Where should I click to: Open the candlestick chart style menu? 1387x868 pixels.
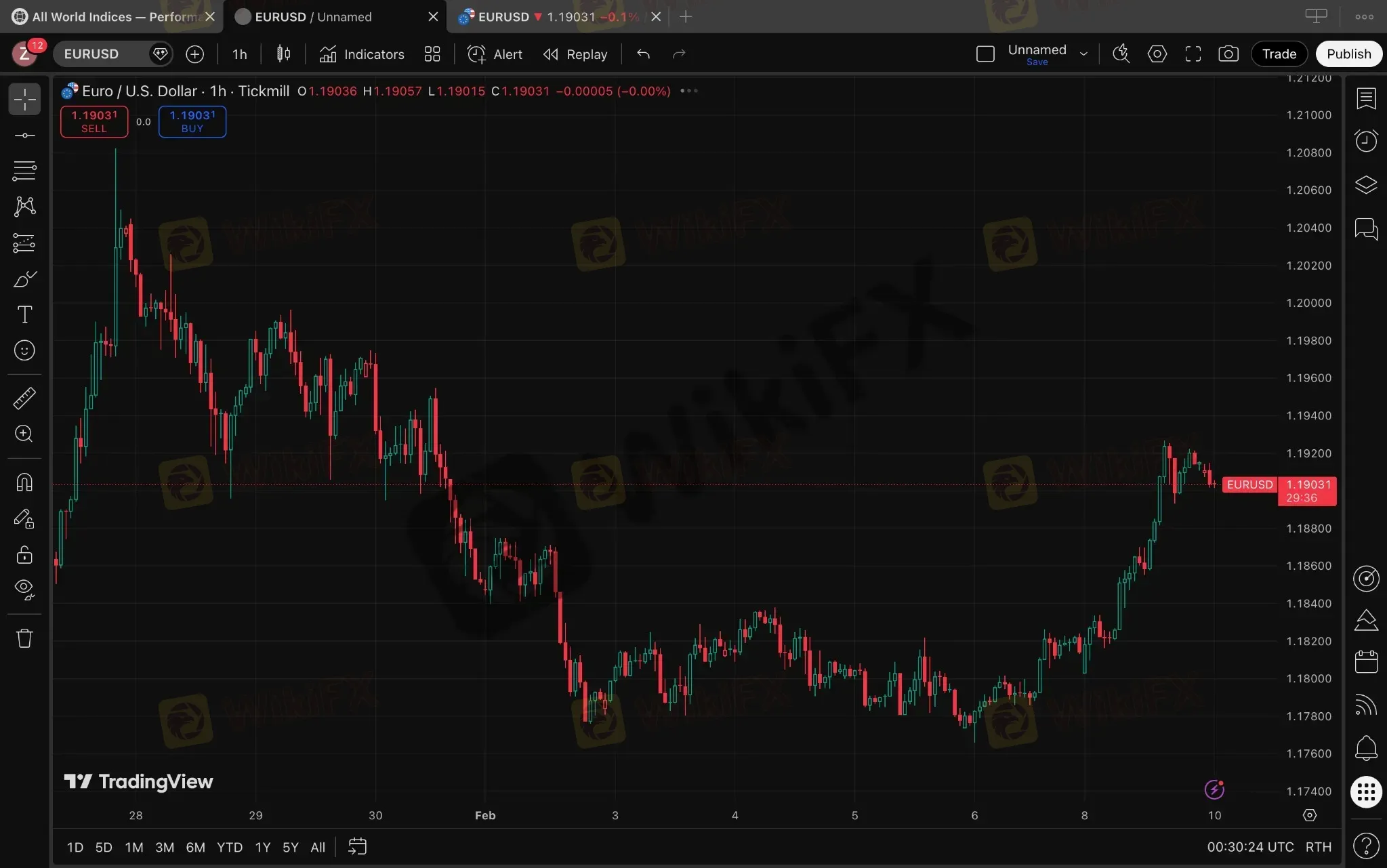[283, 54]
